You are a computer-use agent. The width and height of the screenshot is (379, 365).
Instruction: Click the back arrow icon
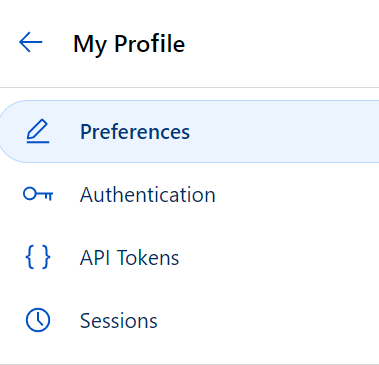(31, 42)
